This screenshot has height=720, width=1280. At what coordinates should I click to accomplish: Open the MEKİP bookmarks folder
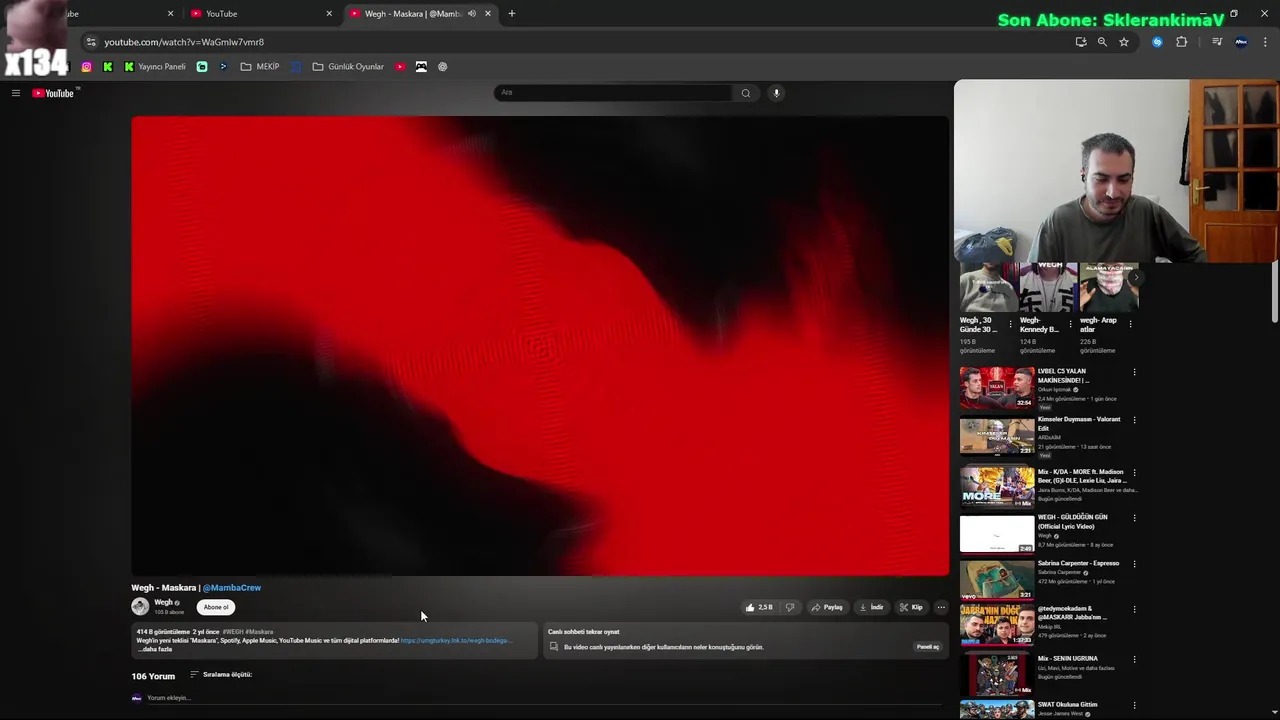coord(260,67)
